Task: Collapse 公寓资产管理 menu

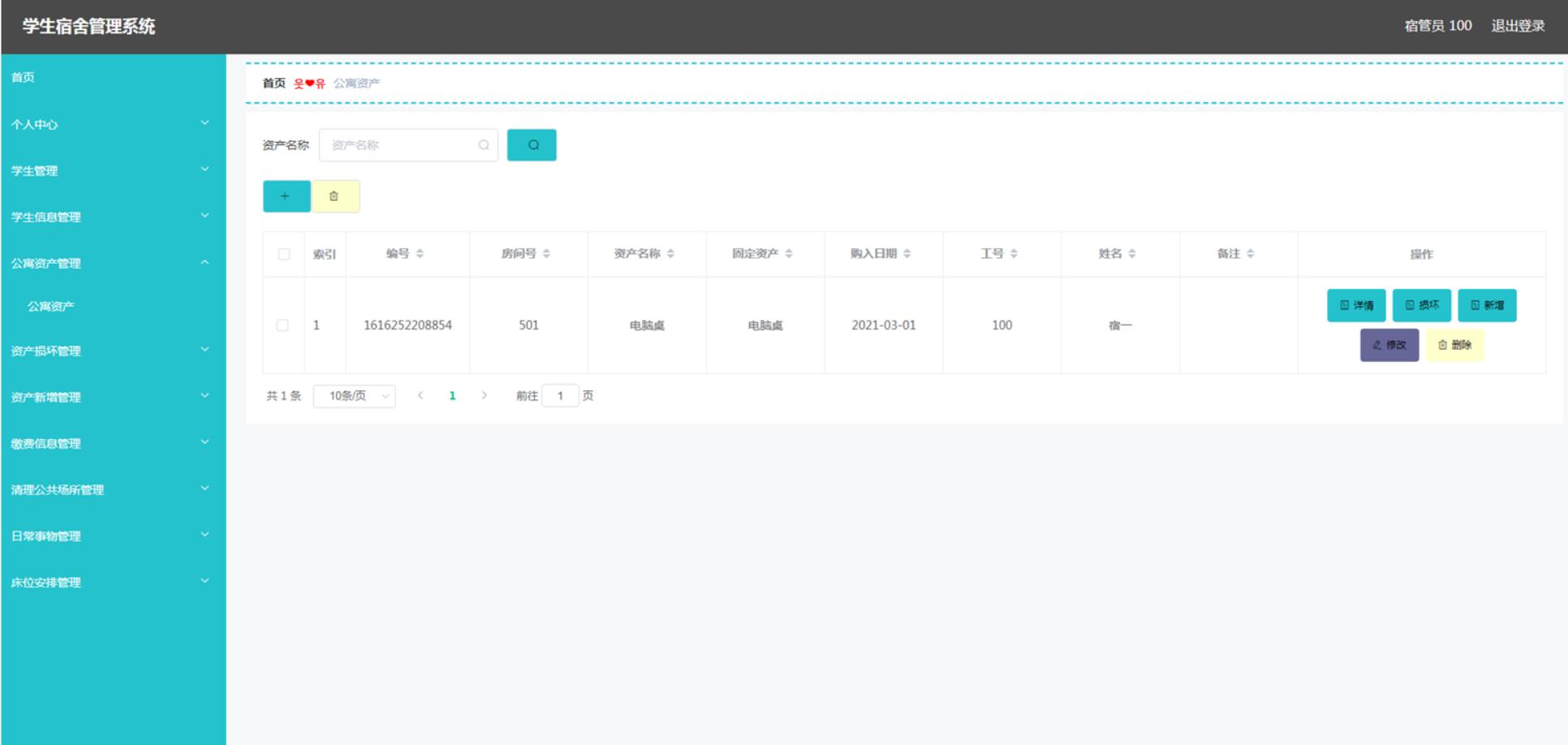Action: click(x=113, y=263)
